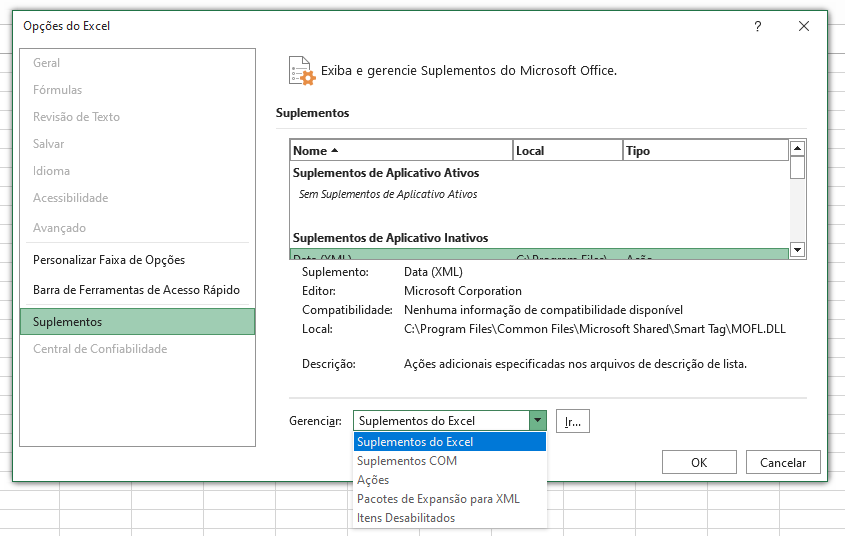The width and height of the screenshot is (845, 536).
Task: Choose Ações in the dropdown list
Action: pos(450,480)
